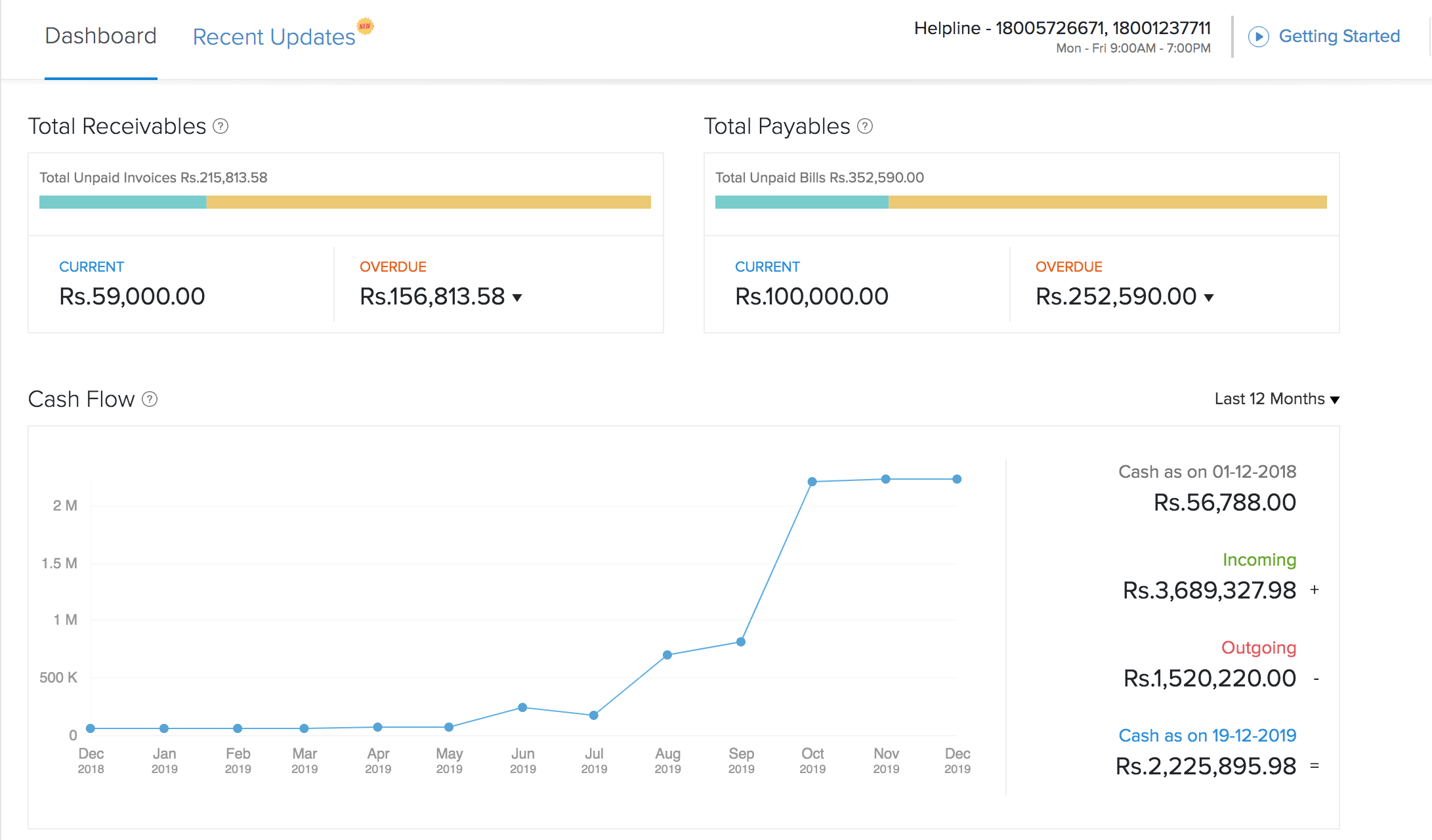Open the Cash as on 19-12-2019 link
This screenshot has width=1432, height=840.
[x=1207, y=735]
